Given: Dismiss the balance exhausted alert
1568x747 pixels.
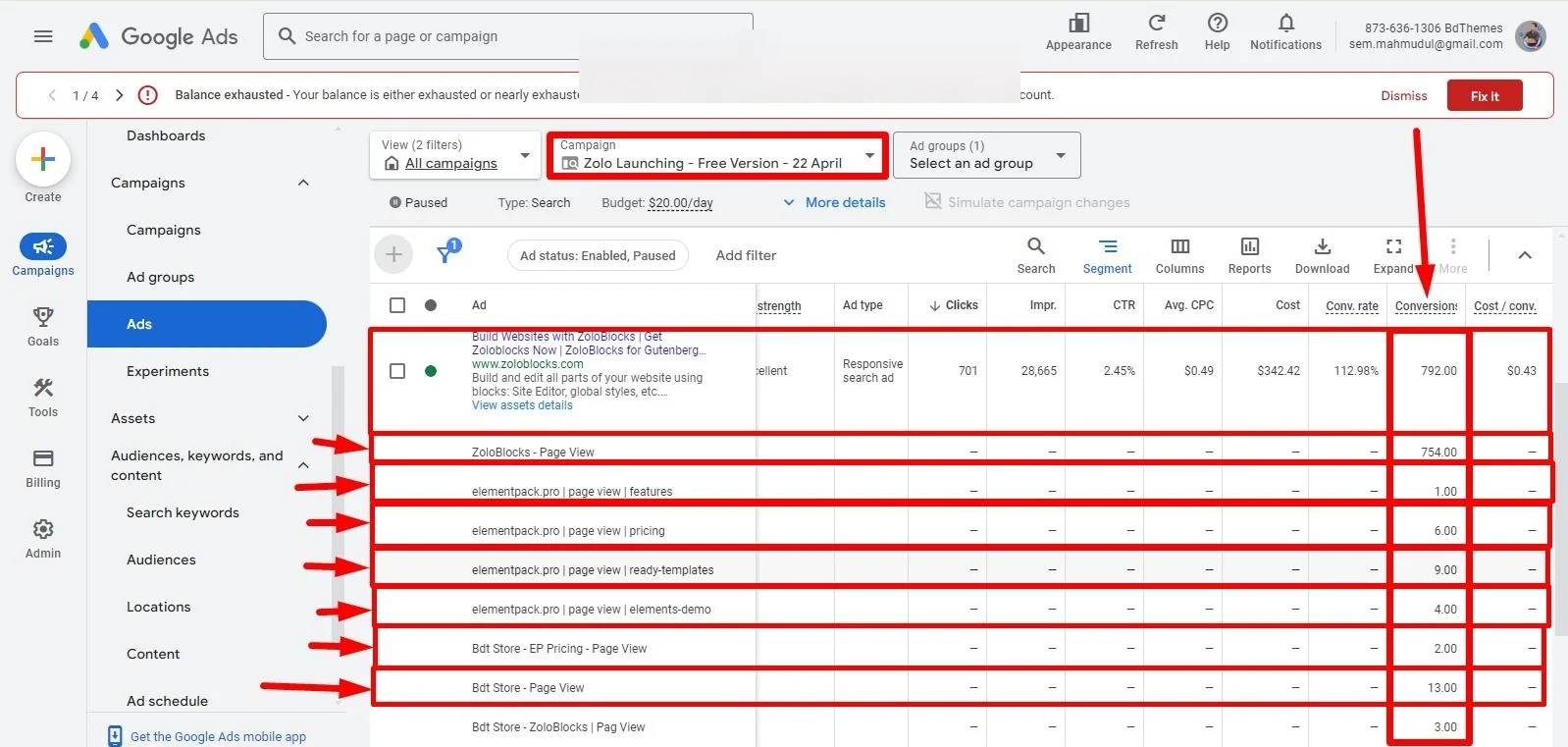Looking at the screenshot, I should [1404, 95].
